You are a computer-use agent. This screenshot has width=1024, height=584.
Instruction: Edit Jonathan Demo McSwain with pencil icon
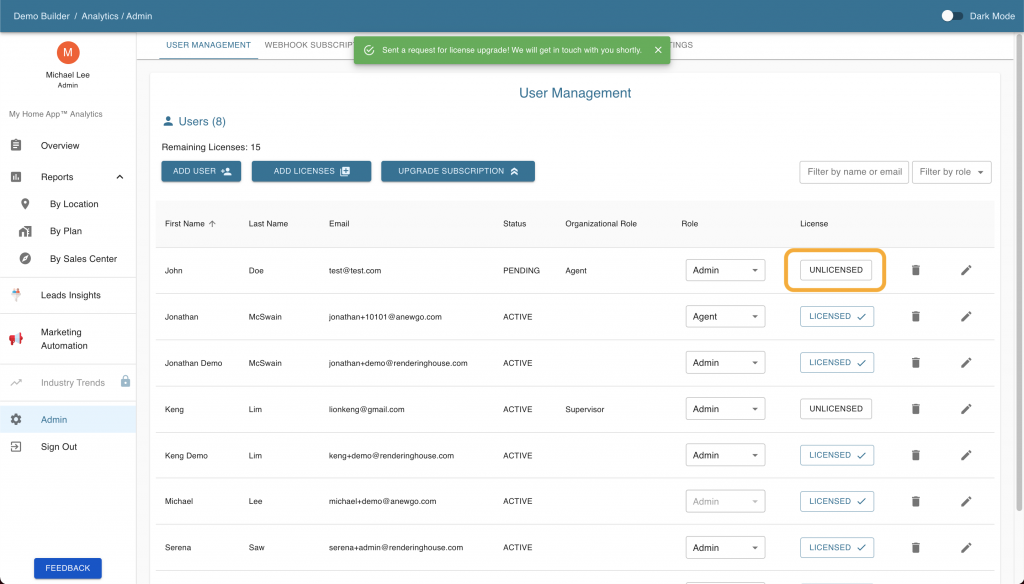[x=966, y=363]
